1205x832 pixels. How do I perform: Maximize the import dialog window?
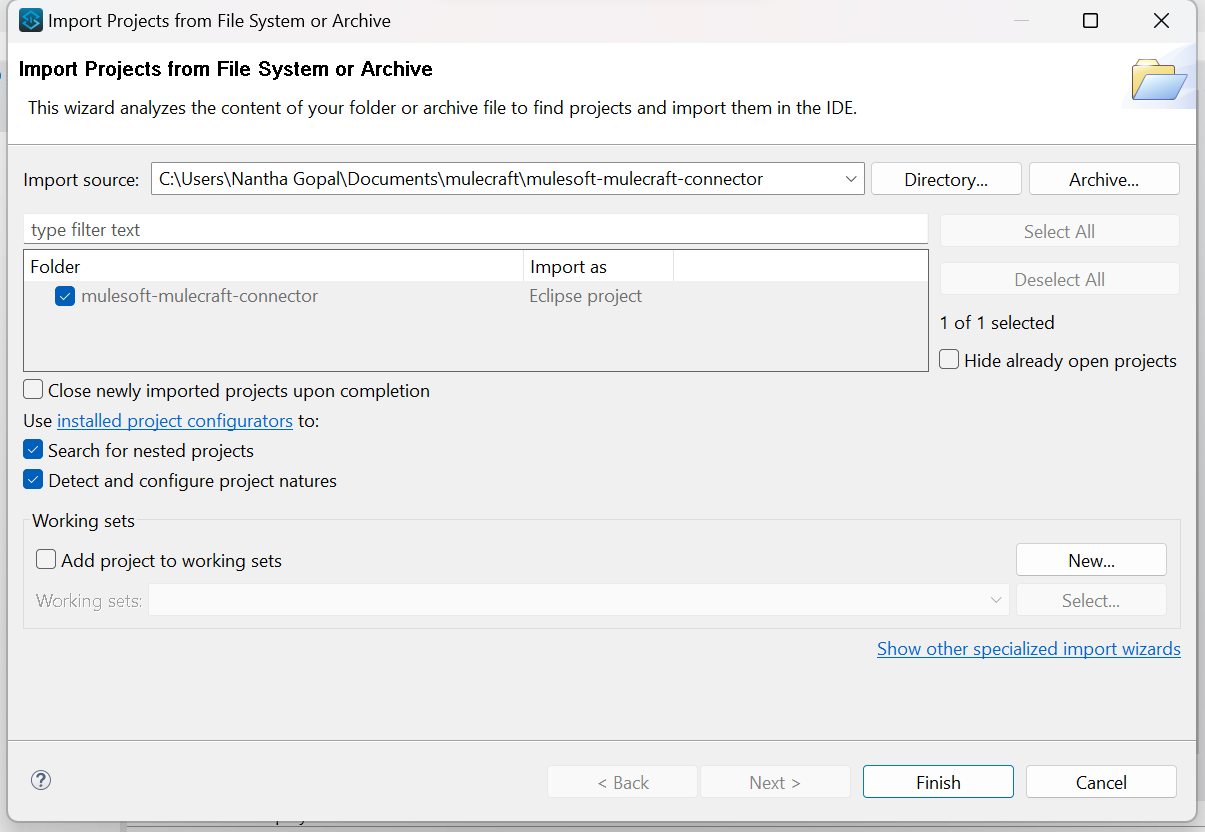click(x=1091, y=21)
